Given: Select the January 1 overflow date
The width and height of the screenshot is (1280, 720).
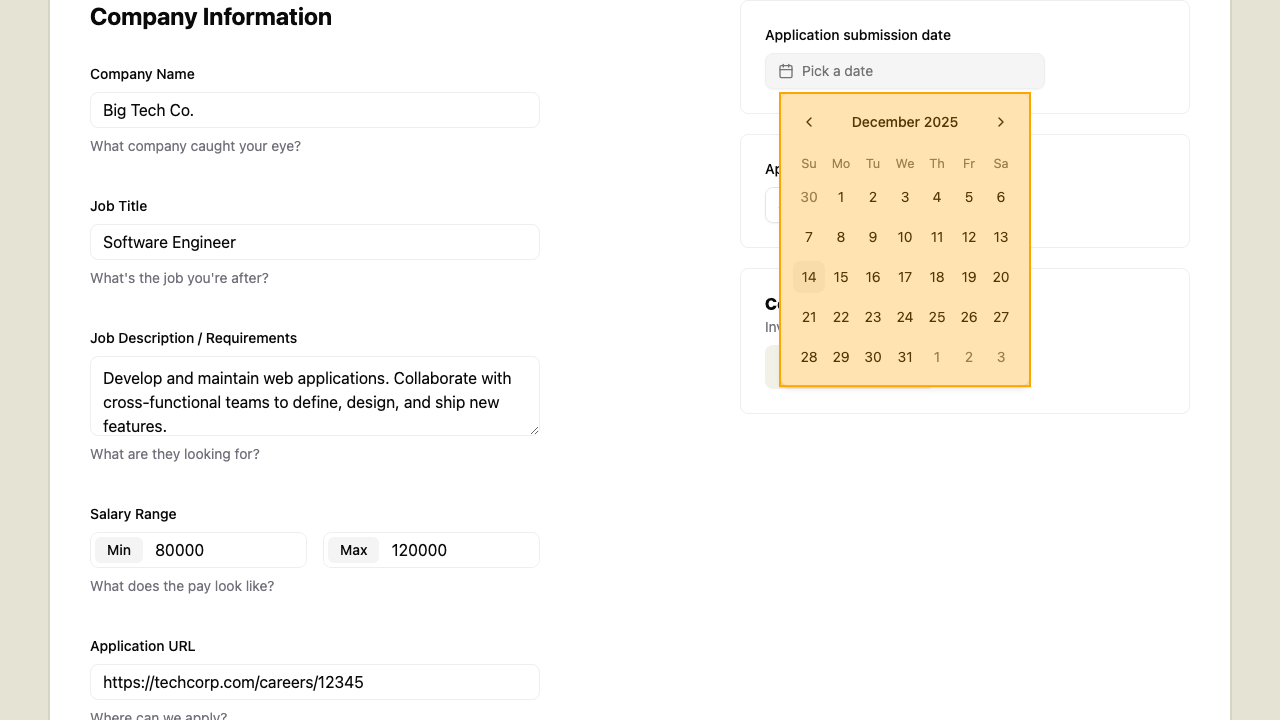Looking at the screenshot, I should point(936,357).
